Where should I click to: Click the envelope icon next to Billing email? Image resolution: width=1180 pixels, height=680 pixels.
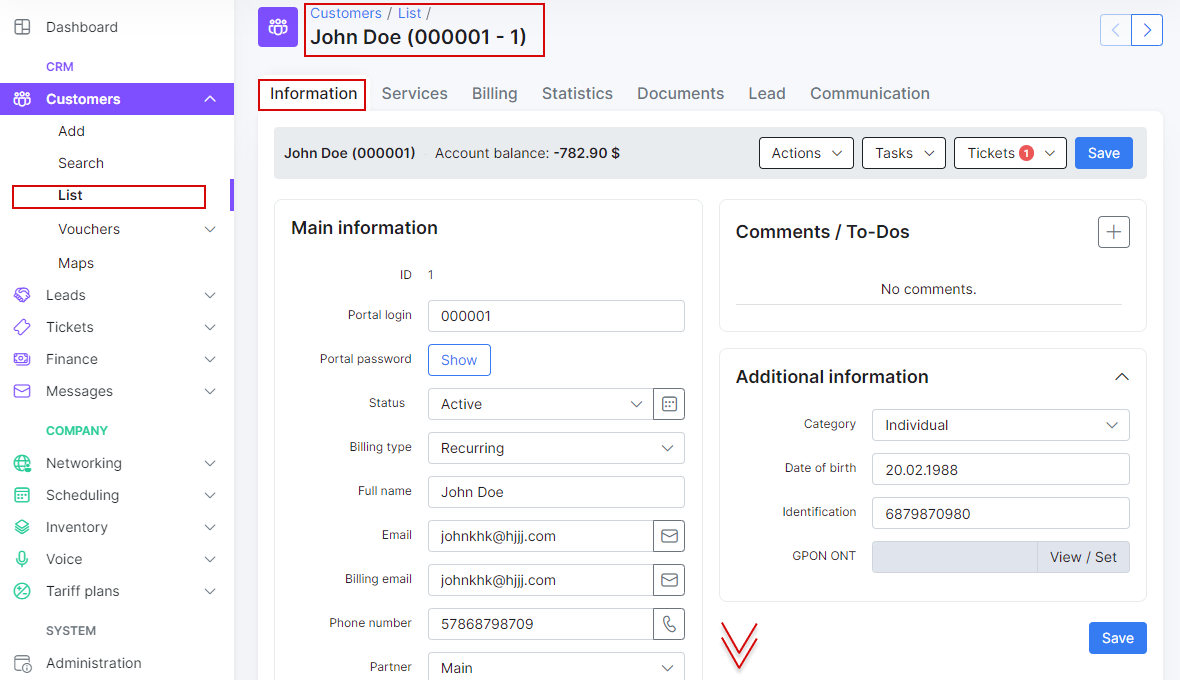pos(669,580)
